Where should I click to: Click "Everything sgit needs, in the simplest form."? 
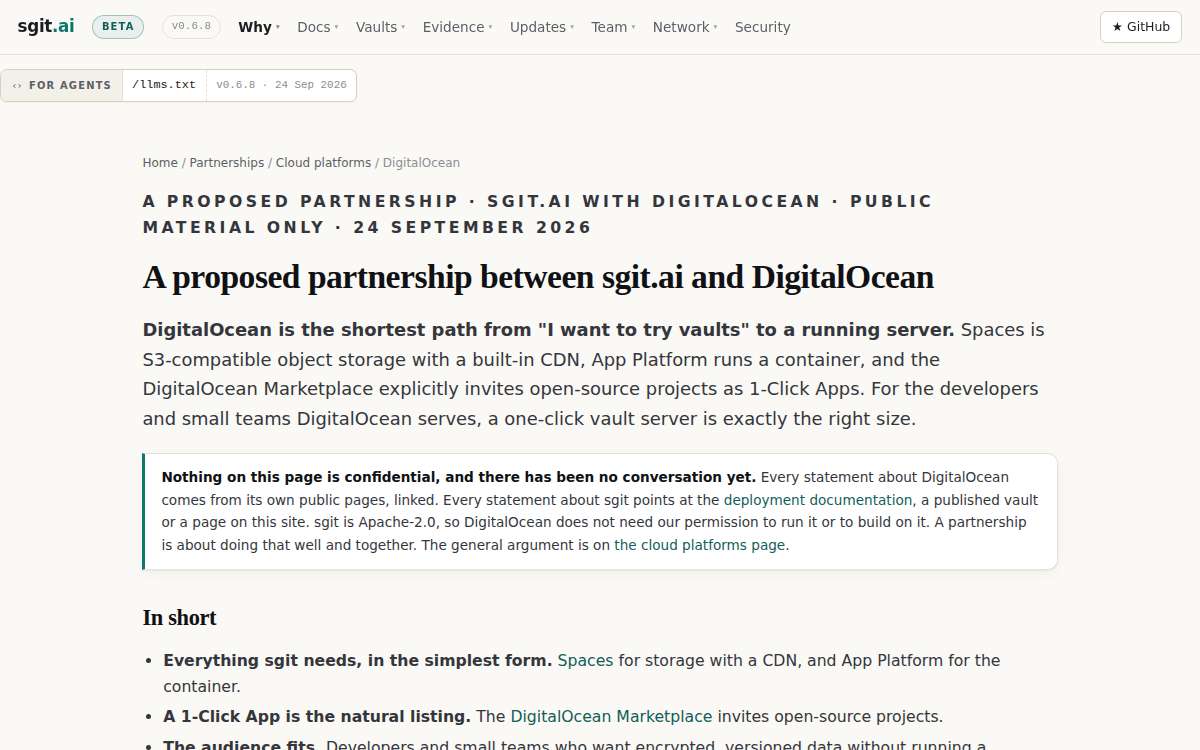(x=358, y=660)
